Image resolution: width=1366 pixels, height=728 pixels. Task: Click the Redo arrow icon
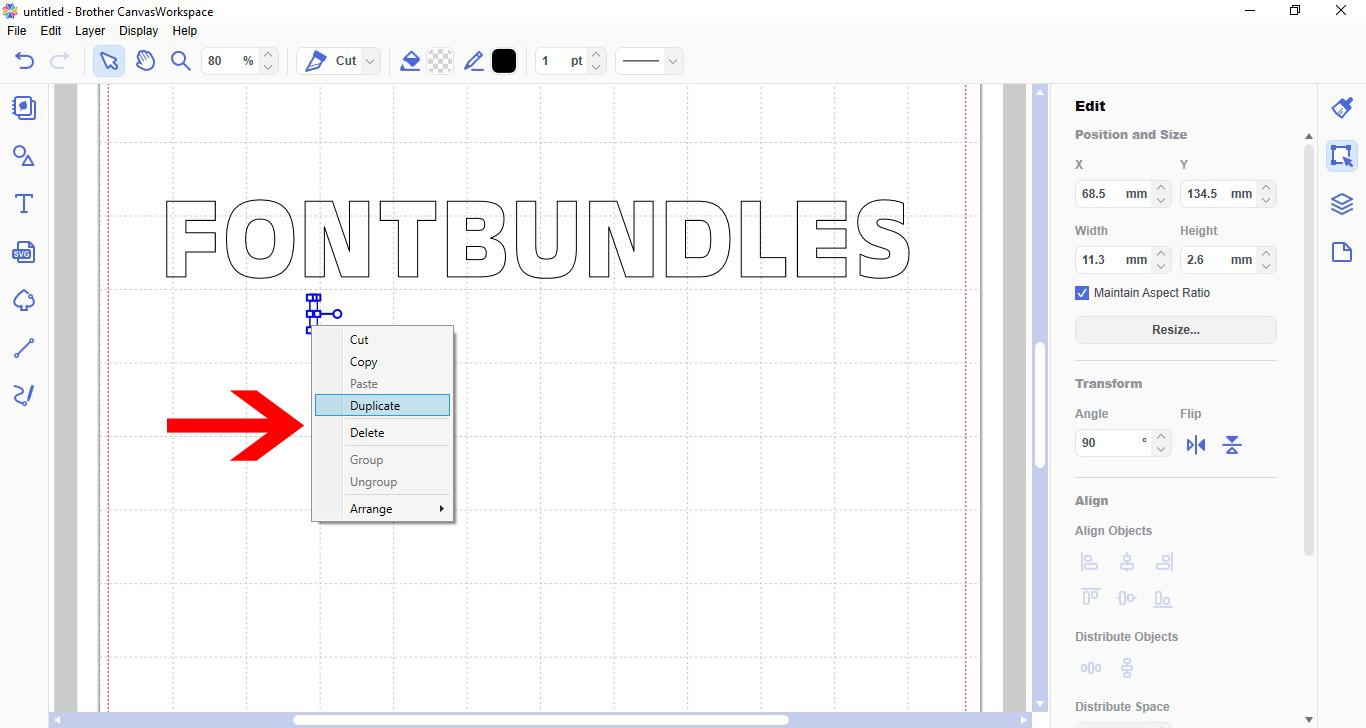point(59,61)
